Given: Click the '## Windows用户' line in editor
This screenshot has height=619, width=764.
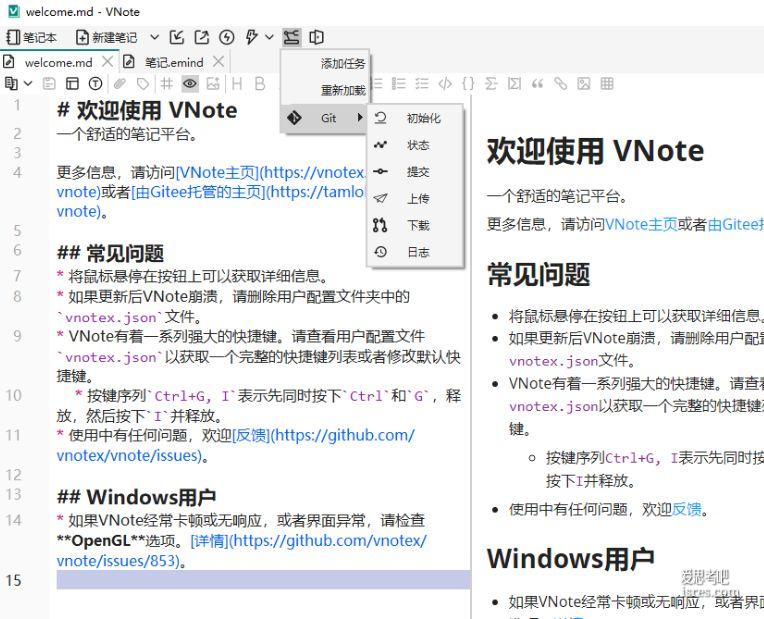Looking at the screenshot, I should [x=136, y=497].
